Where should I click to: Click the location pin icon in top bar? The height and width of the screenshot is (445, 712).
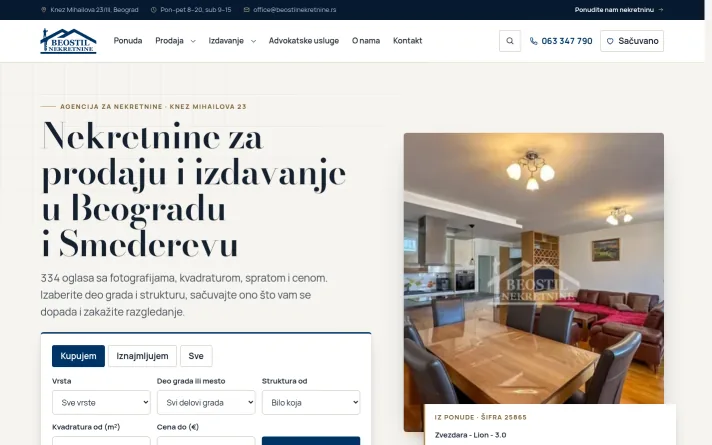point(44,10)
